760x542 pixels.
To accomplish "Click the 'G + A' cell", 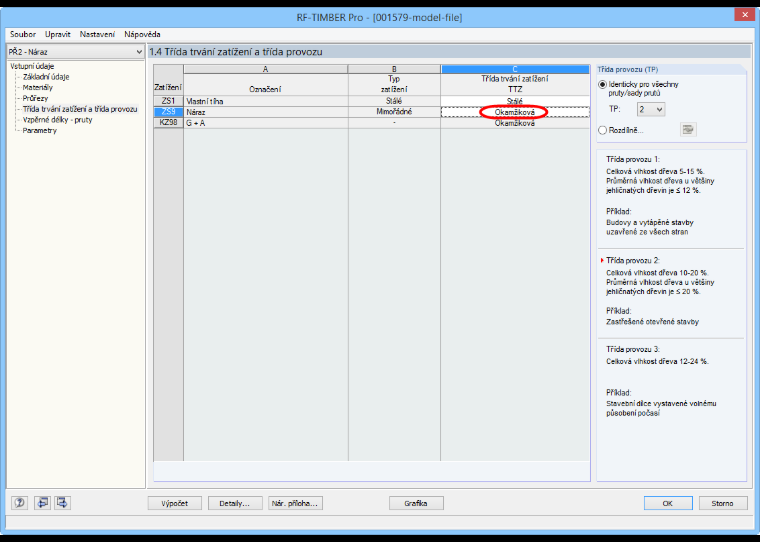I will coord(266,123).
